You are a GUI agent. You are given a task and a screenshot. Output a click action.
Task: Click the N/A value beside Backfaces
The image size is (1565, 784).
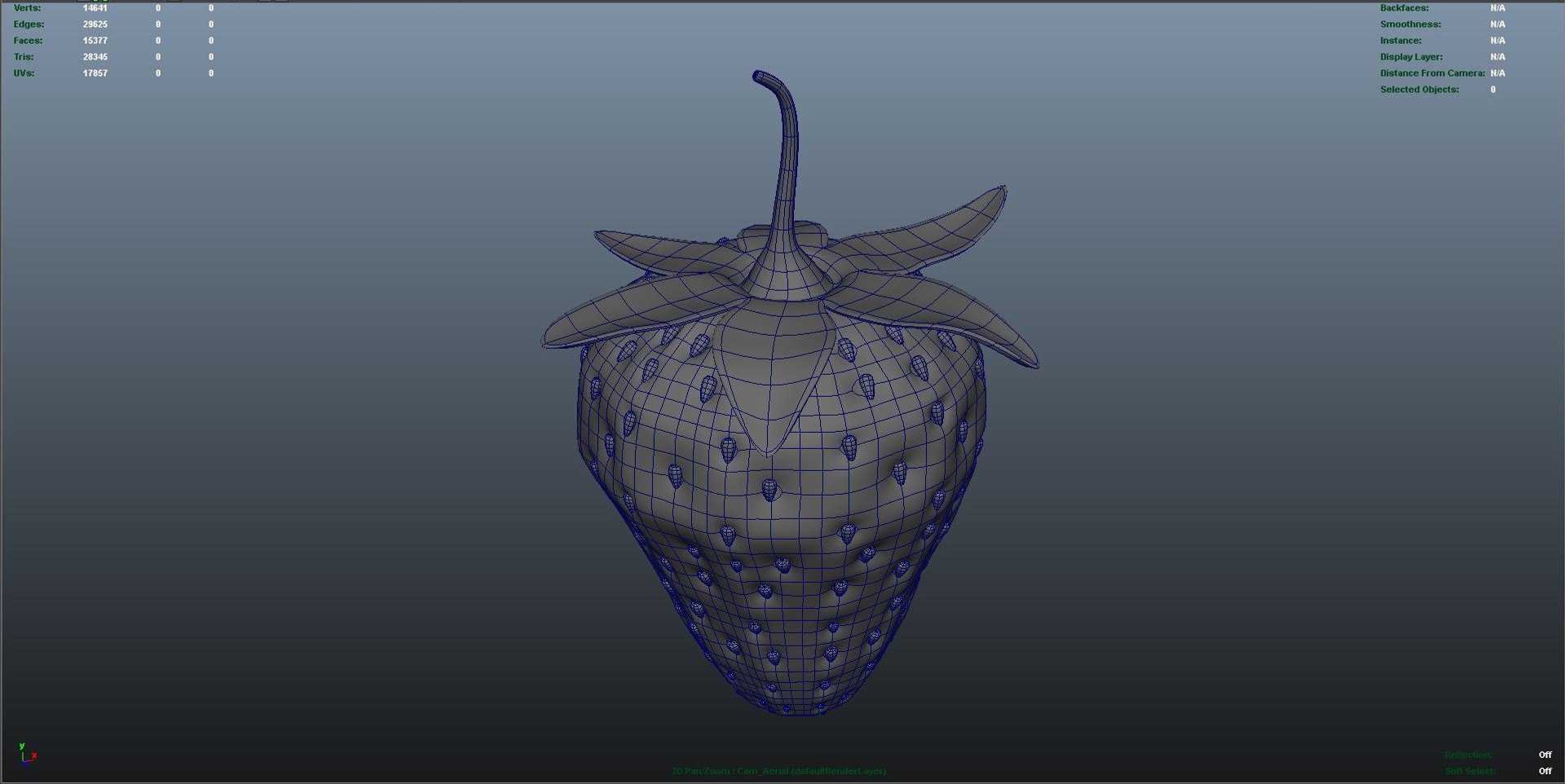(1497, 8)
